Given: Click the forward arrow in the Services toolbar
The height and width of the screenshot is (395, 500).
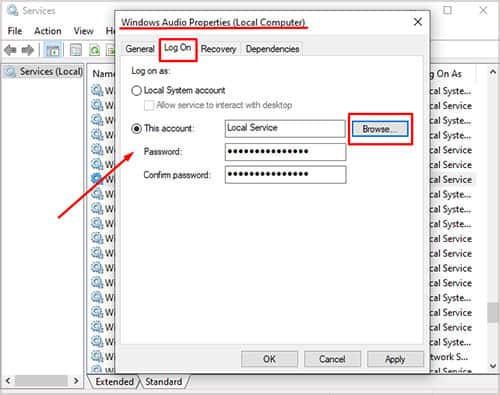Looking at the screenshot, I should (x=28, y=50).
